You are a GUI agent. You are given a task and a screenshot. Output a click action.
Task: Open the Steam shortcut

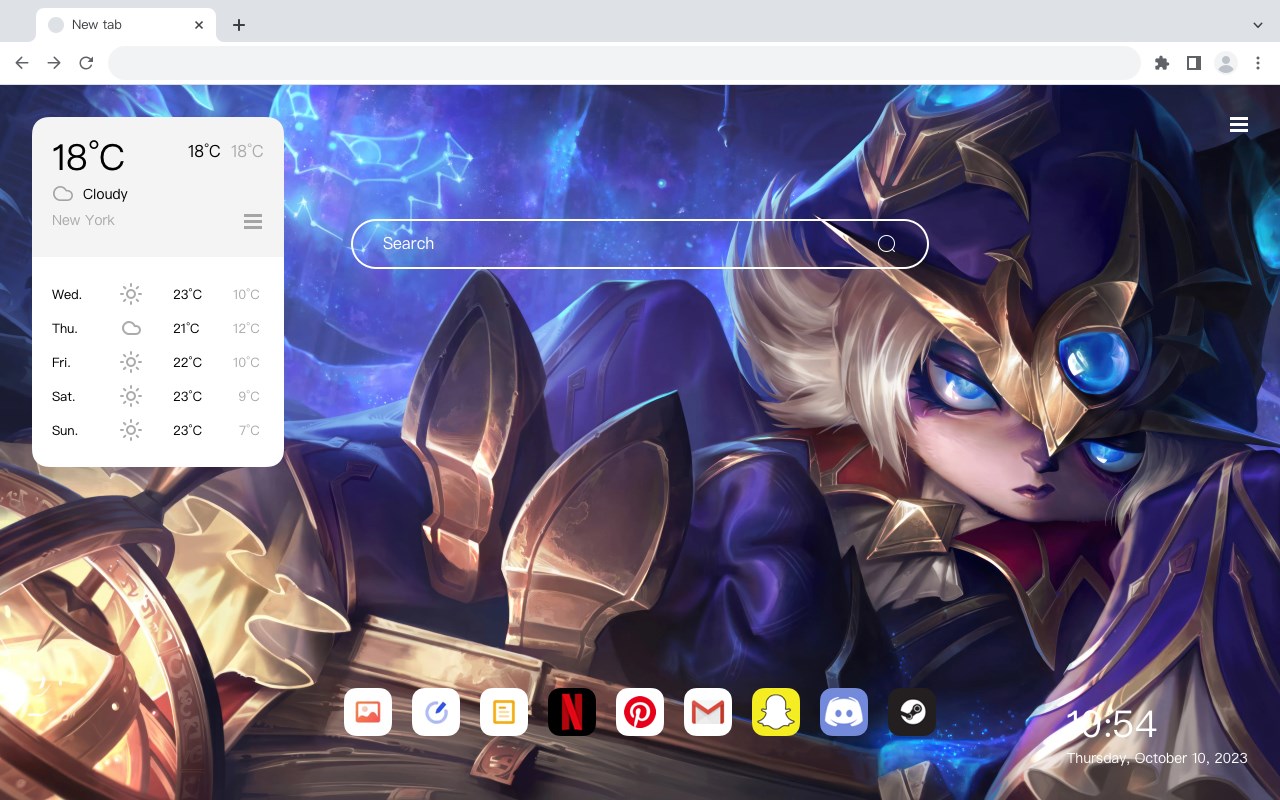click(912, 712)
